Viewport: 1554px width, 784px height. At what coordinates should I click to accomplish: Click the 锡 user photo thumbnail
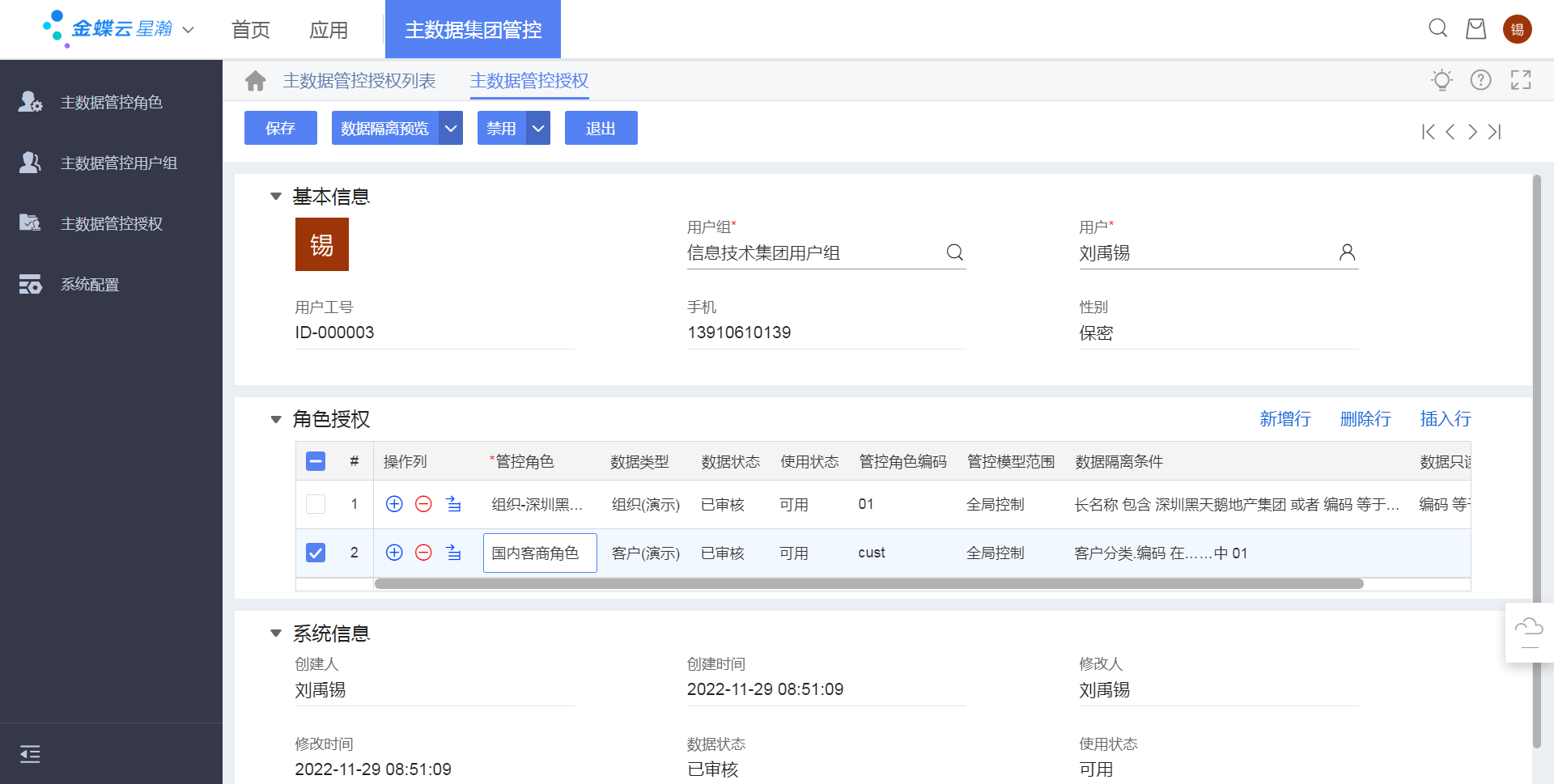(x=322, y=244)
